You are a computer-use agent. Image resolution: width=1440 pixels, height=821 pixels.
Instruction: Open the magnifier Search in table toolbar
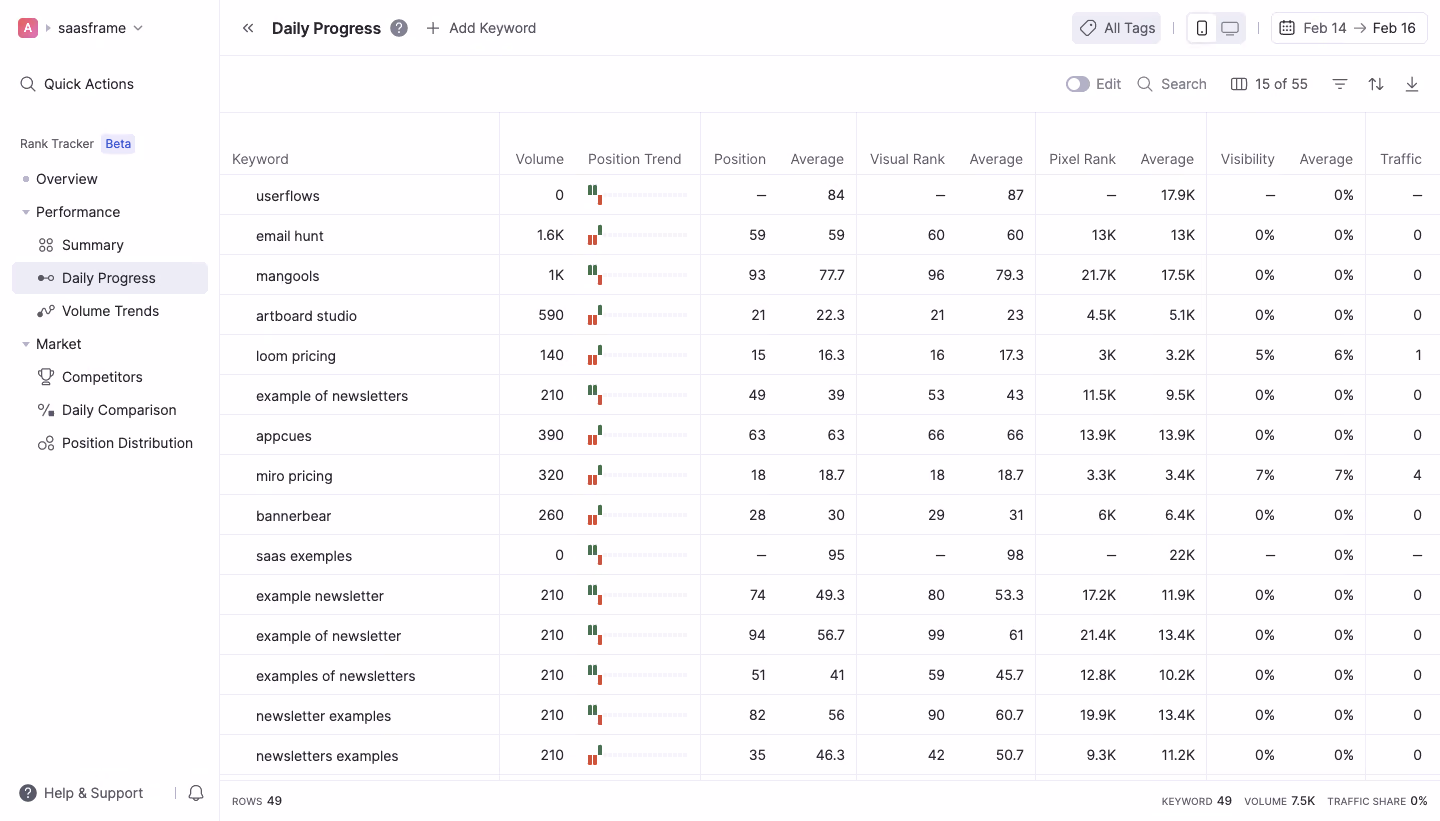tap(1172, 84)
